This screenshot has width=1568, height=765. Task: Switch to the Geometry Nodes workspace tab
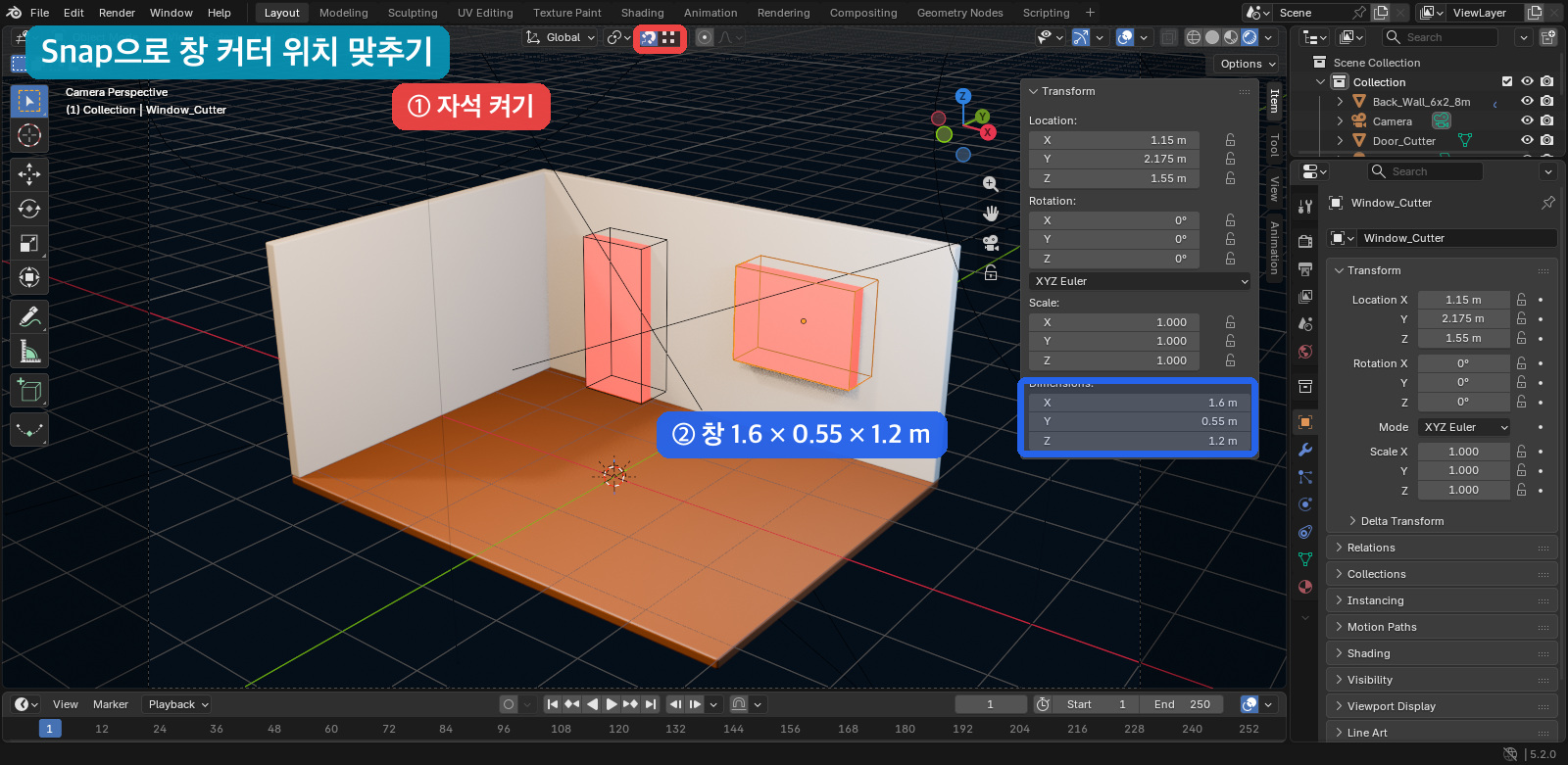click(959, 13)
